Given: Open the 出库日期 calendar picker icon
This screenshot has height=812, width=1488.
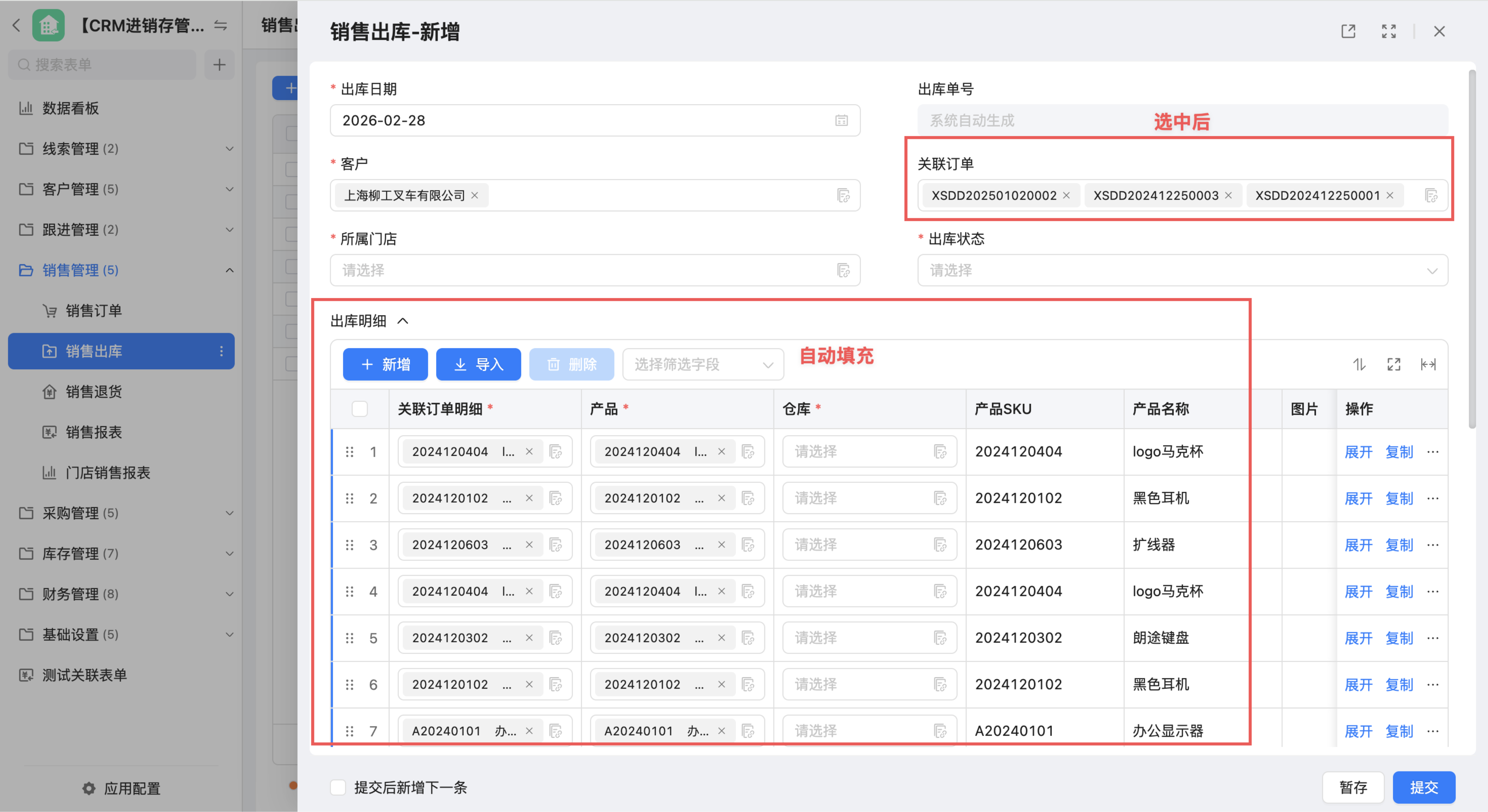Looking at the screenshot, I should [841, 121].
